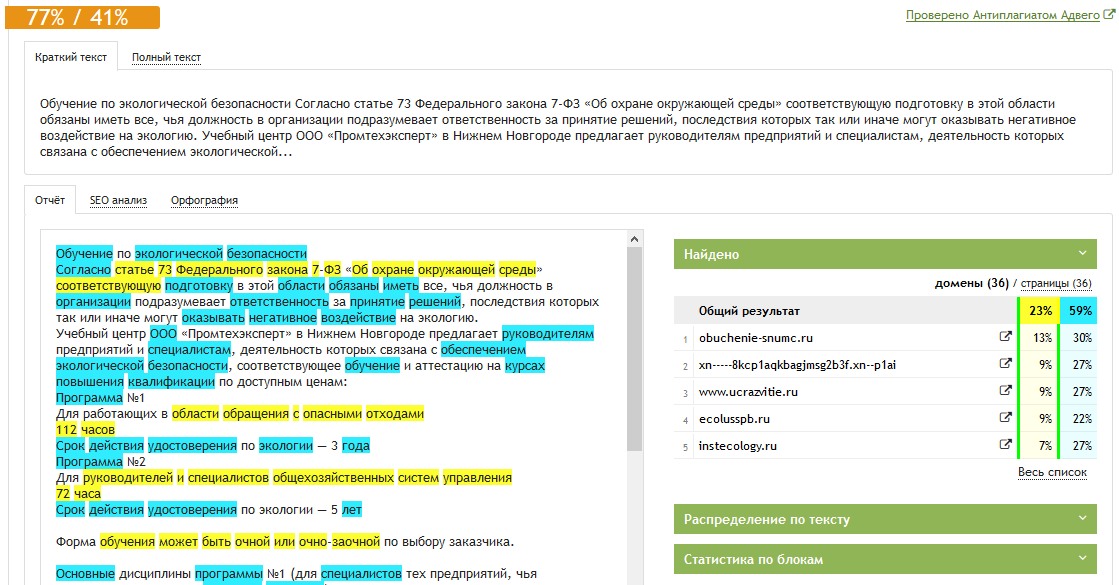Screen dimensions: 1119x585
Task: Click the yellow 23% total result cell
Action: tap(1037, 311)
